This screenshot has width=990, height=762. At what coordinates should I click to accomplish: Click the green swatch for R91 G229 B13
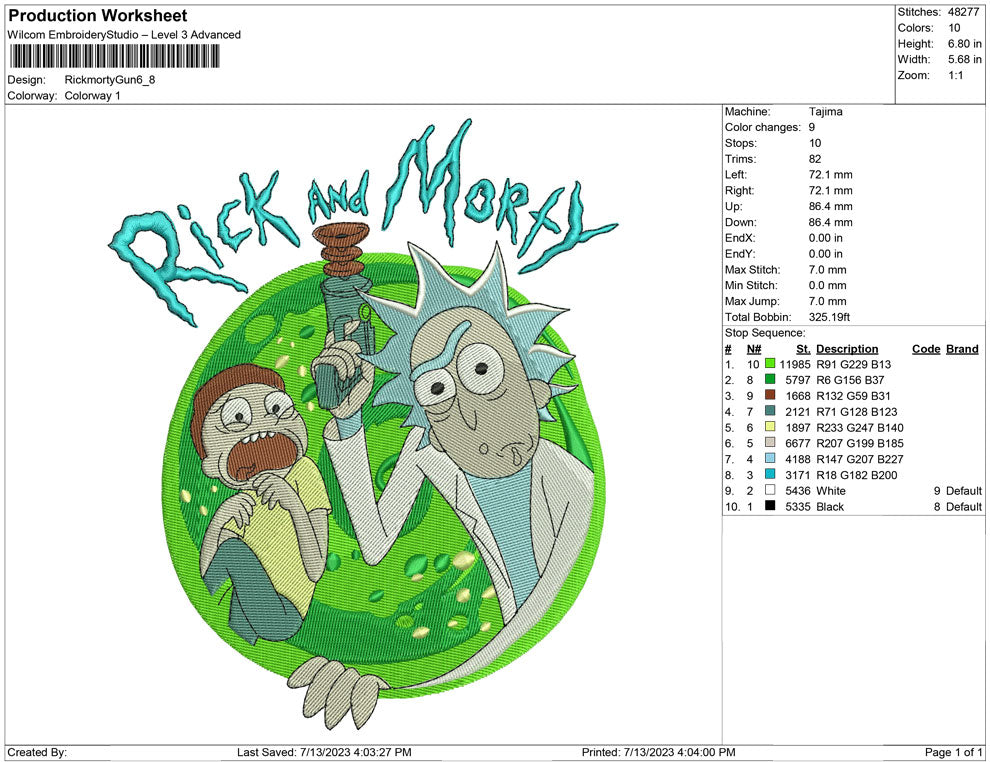point(770,364)
